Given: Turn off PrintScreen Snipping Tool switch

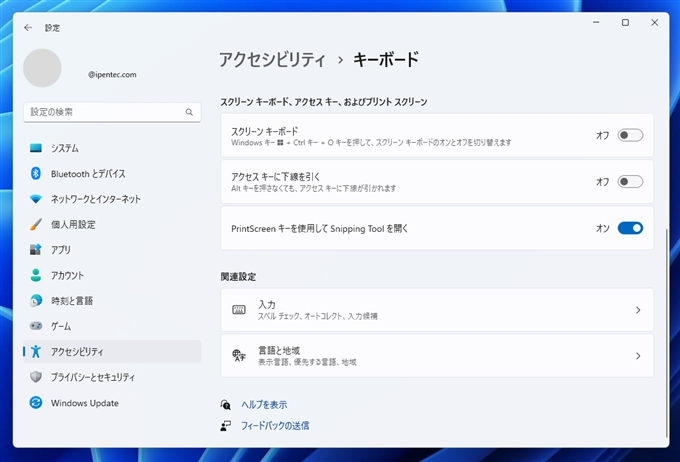Looking at the screenshot, I should click(x=630, y=228).
